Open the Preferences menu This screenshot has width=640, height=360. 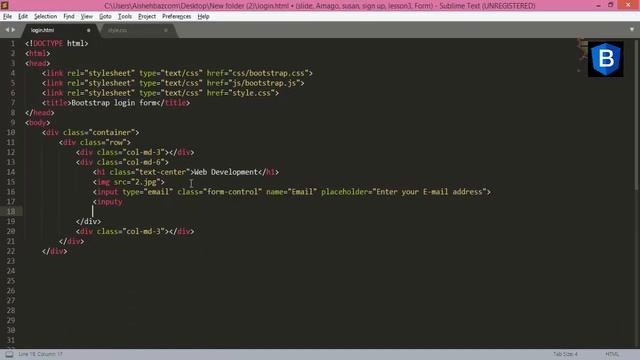(x=176, y=16)
